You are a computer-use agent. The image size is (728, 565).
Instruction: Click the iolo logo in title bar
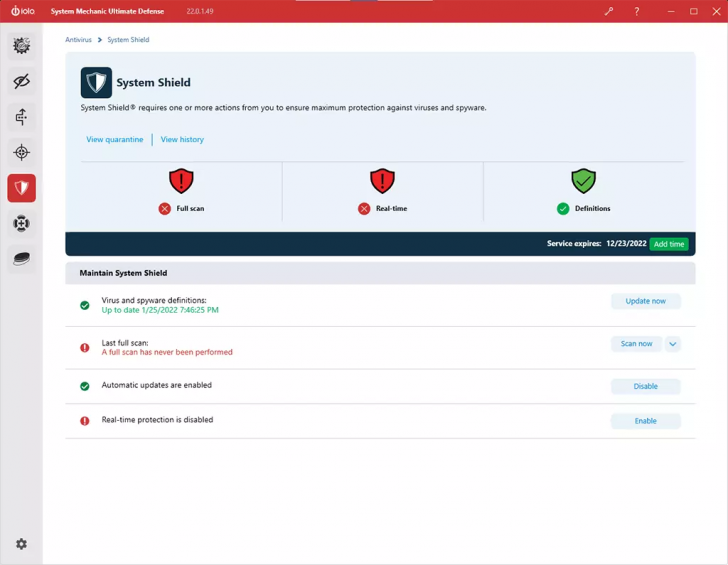click(23, 11)
